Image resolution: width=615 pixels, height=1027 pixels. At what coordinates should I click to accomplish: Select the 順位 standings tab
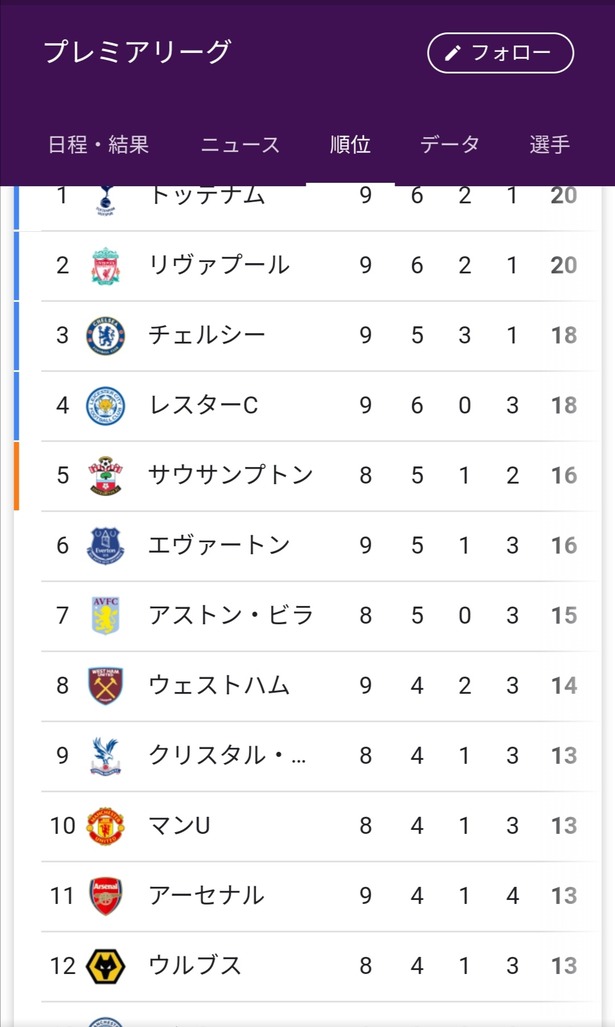point(350,145)
